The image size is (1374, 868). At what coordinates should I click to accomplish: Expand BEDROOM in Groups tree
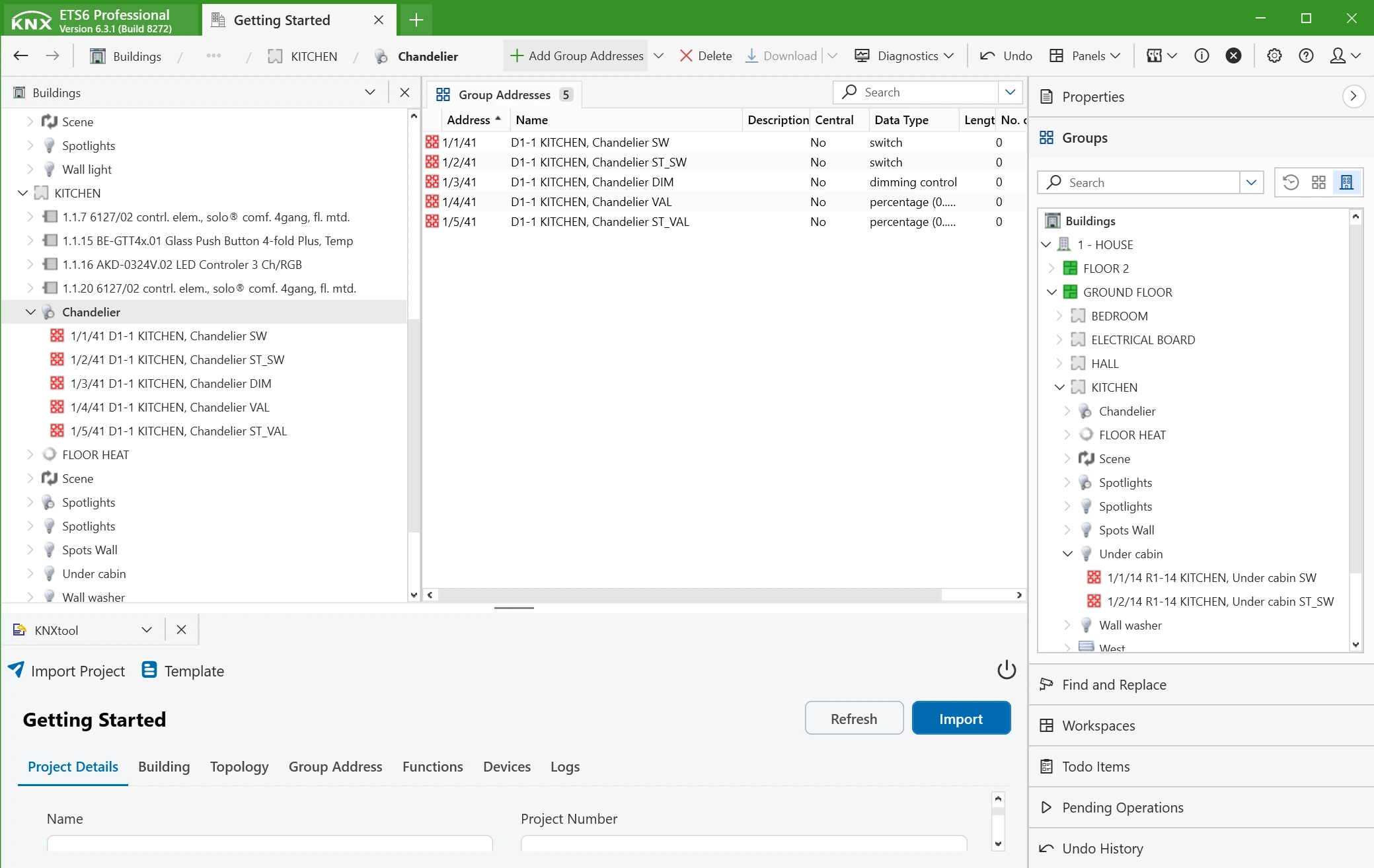1059,316
